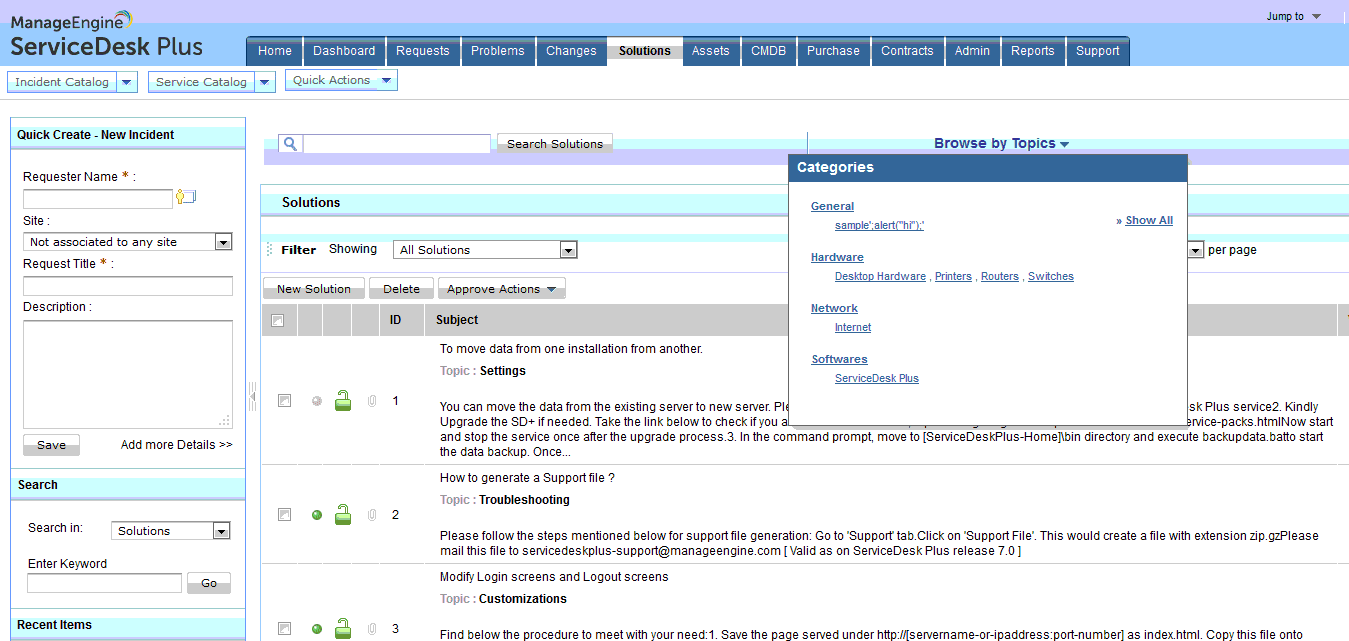Open the per page count dropdown
Screen dimensions: 1349x641
1196,250
